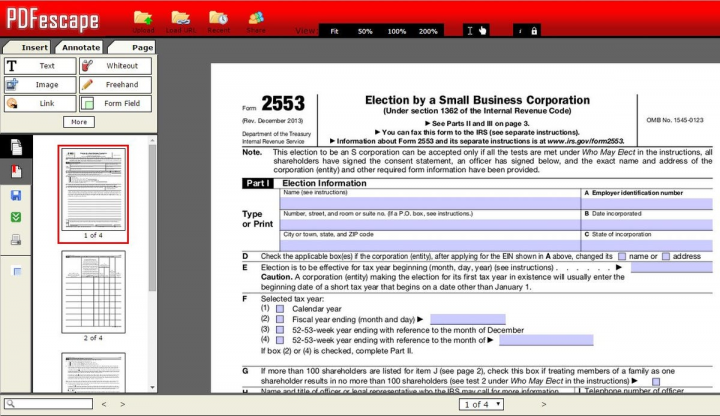Click the green download arrows icon
The image size is (720, 416).
click(x=16, y=217)
